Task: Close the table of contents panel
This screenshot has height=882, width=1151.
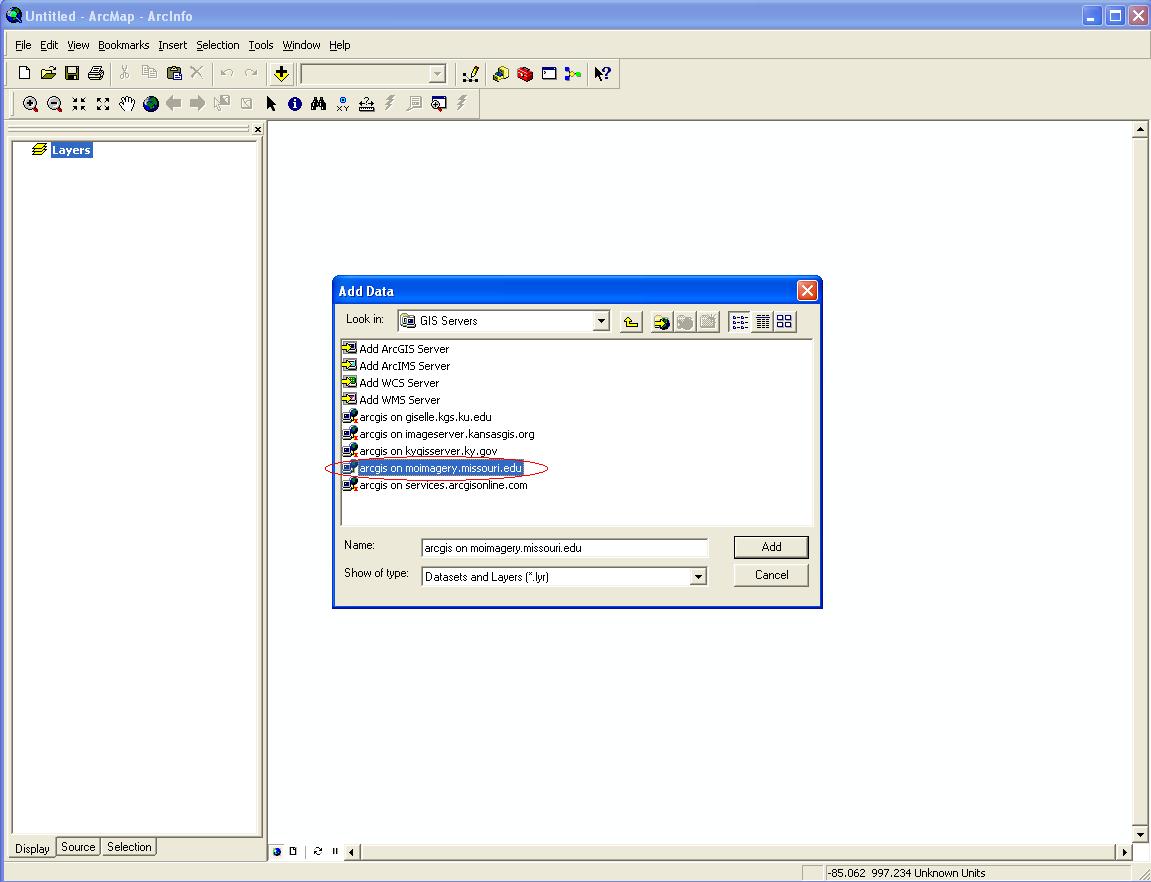Action: coord(258,129)
